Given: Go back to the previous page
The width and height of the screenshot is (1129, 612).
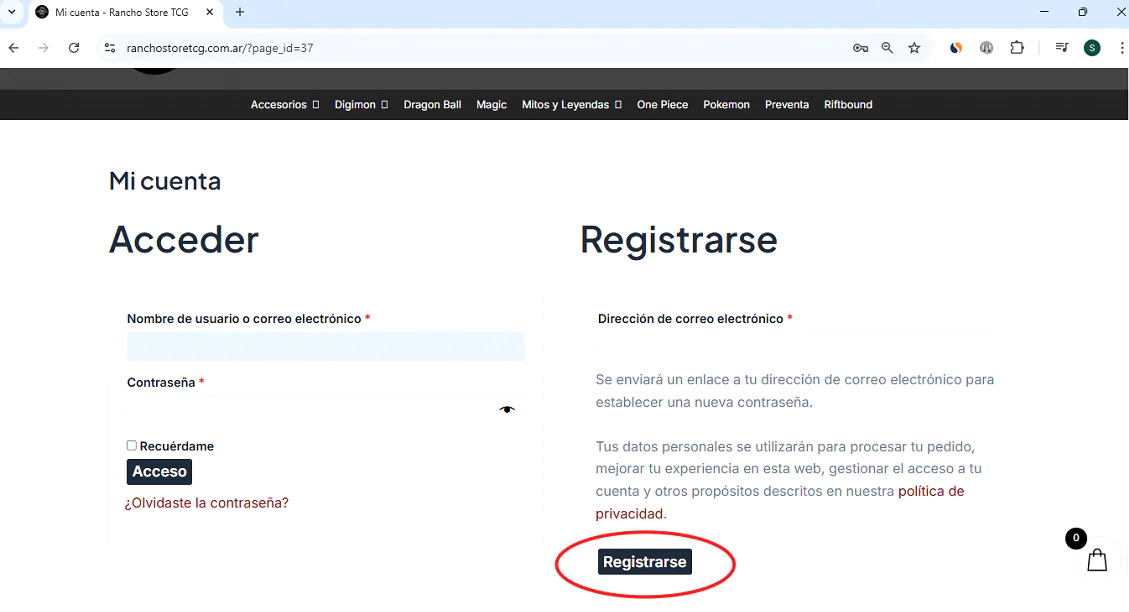Looking at the screenshot, I should [x=14, y=48].
